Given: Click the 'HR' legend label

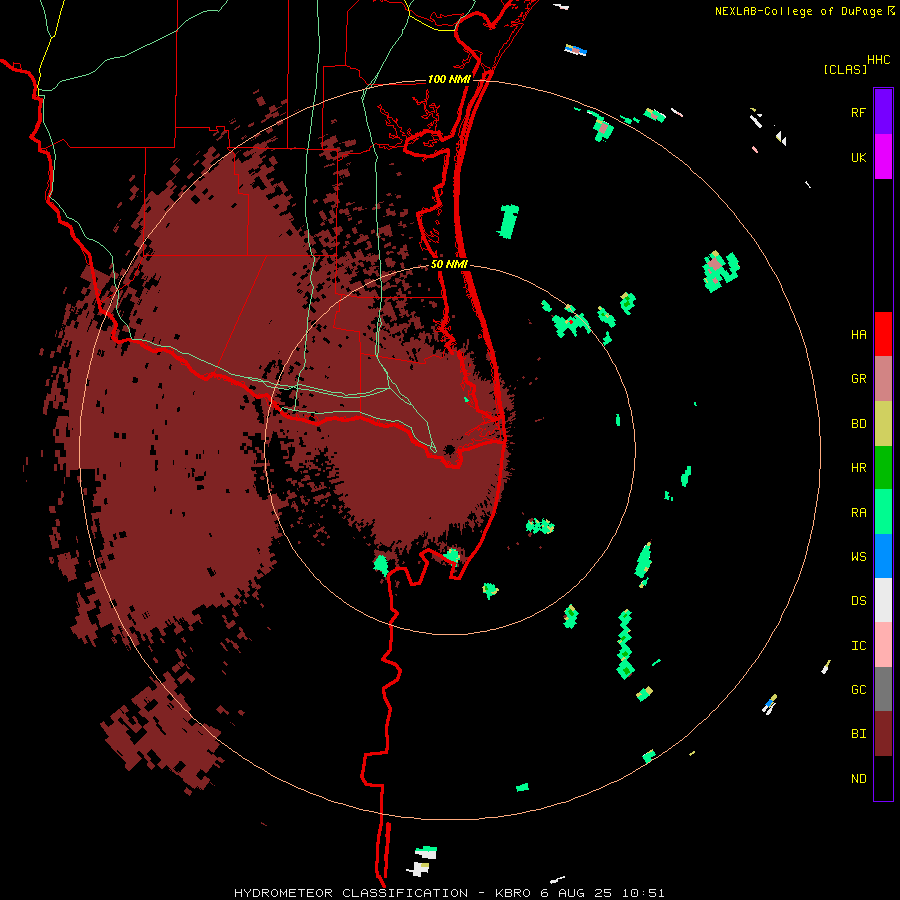Looking at the screenshot, I should [858, 468].
